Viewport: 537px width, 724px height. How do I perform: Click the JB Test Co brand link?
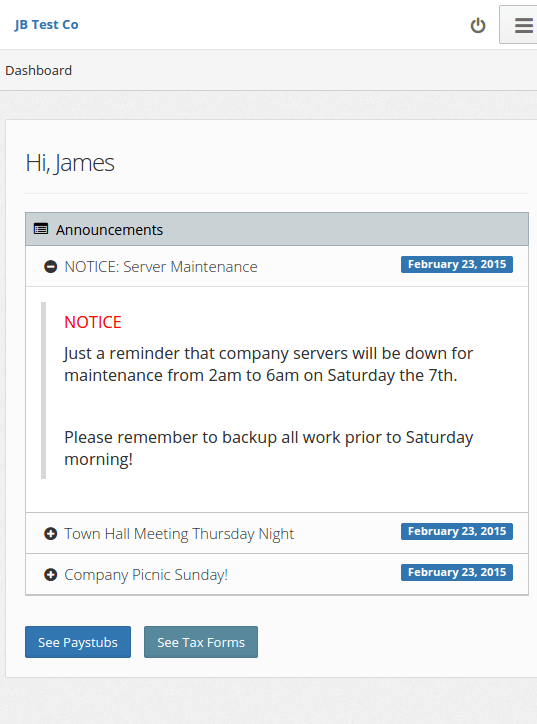click(46, 25)
